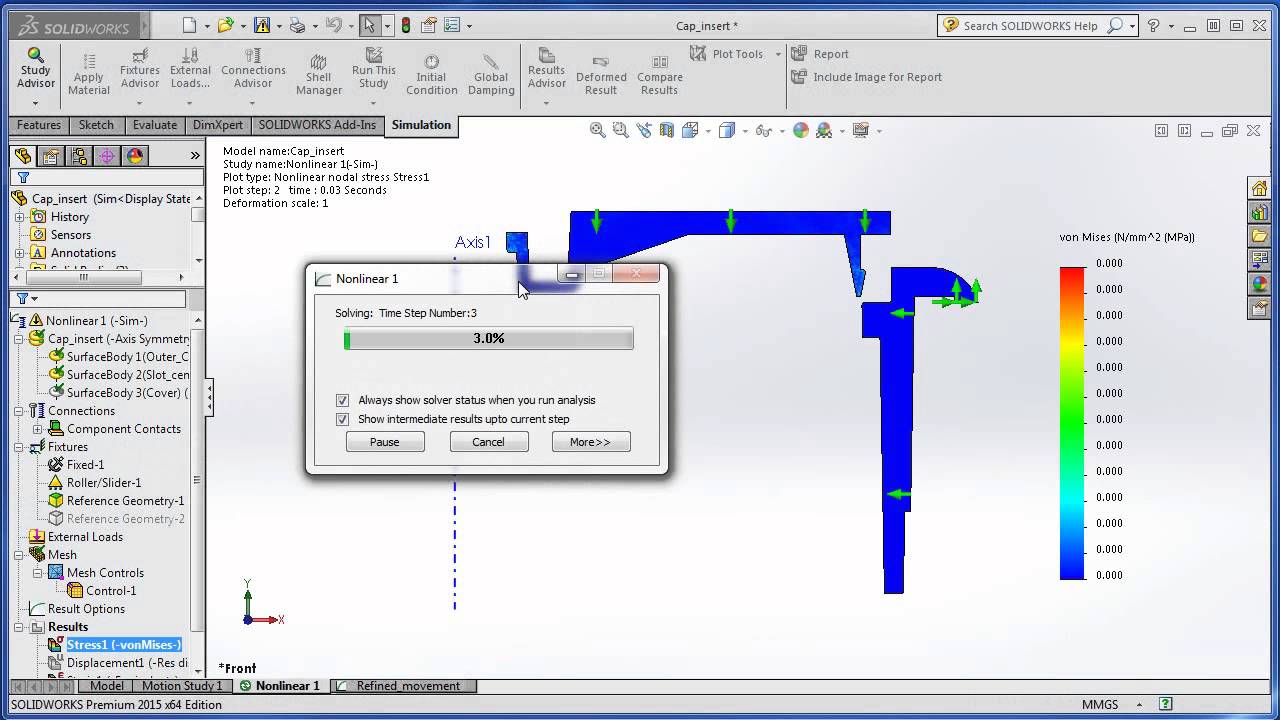Click the New document icon
Image resolution: width=1280 pixels, height=720 pixels.
pos(189,26)
